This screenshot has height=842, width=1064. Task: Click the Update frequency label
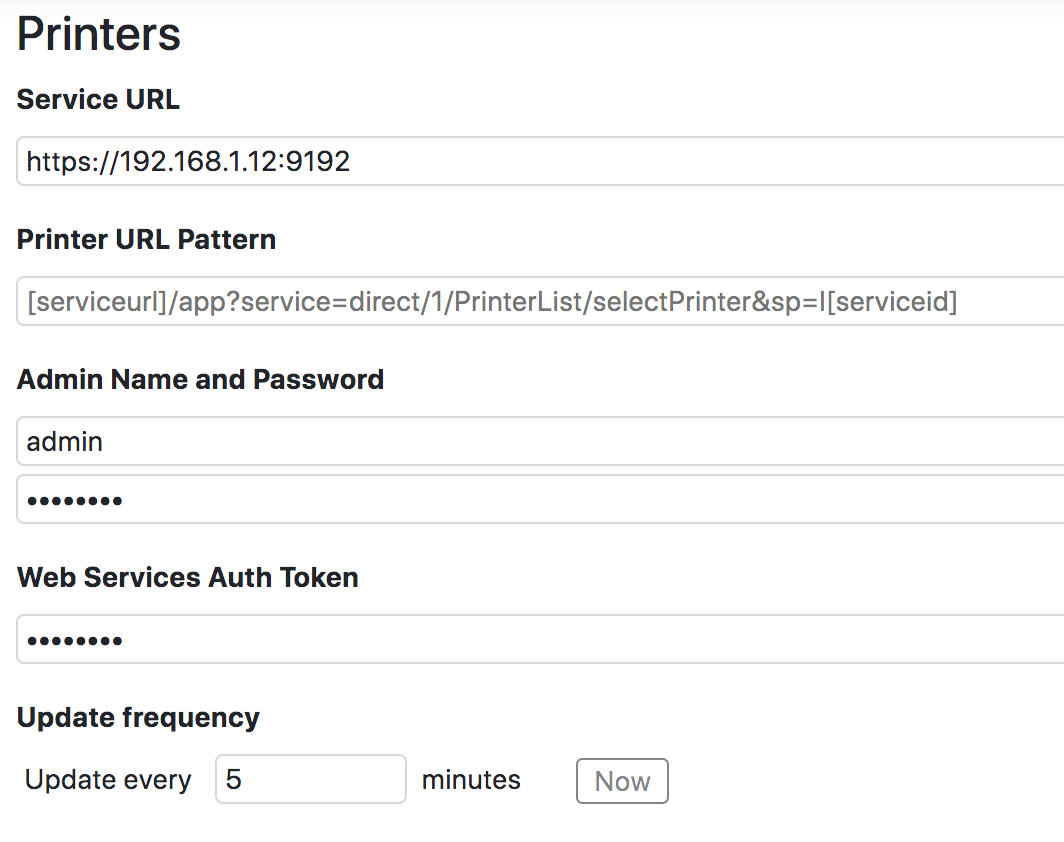click(x=138, y=718)
